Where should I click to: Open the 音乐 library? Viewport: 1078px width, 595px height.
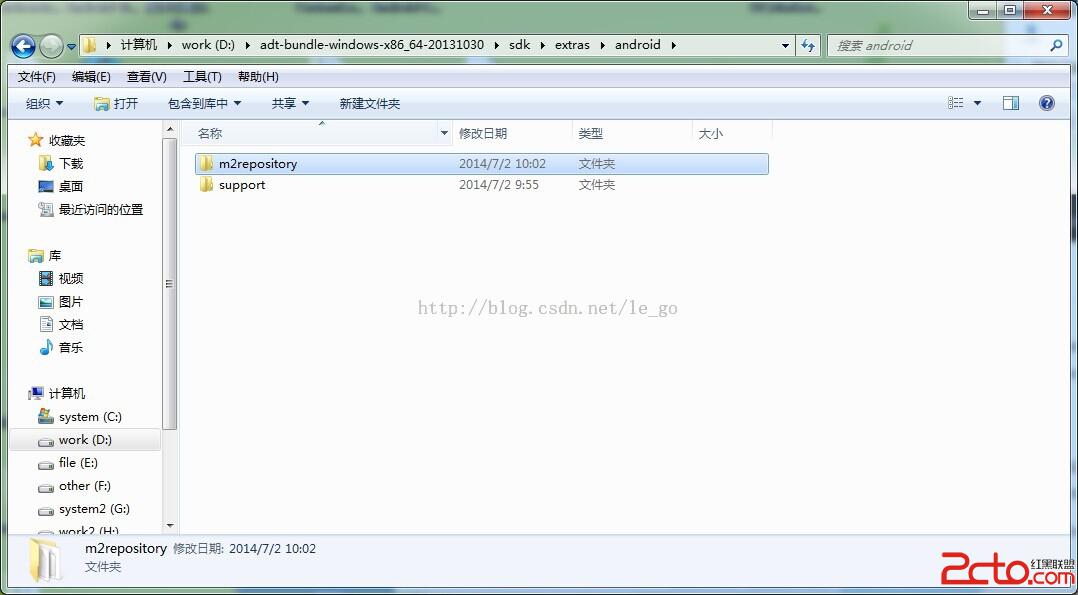70,347
